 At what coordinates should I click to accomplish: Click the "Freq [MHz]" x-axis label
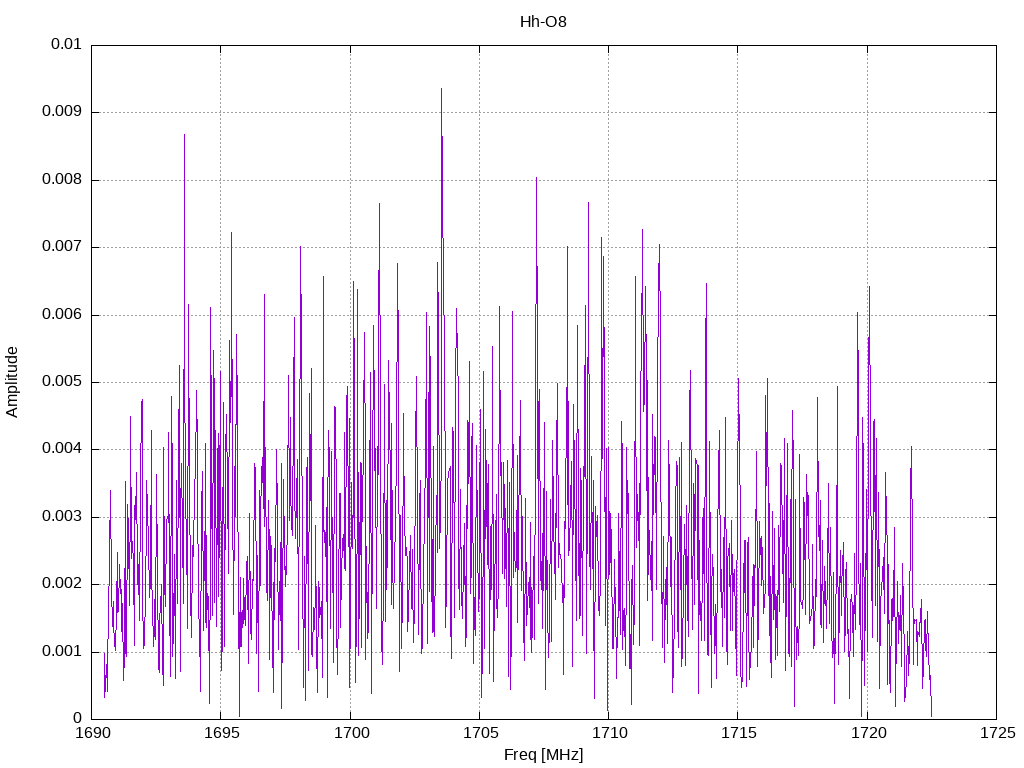(543, 755)
